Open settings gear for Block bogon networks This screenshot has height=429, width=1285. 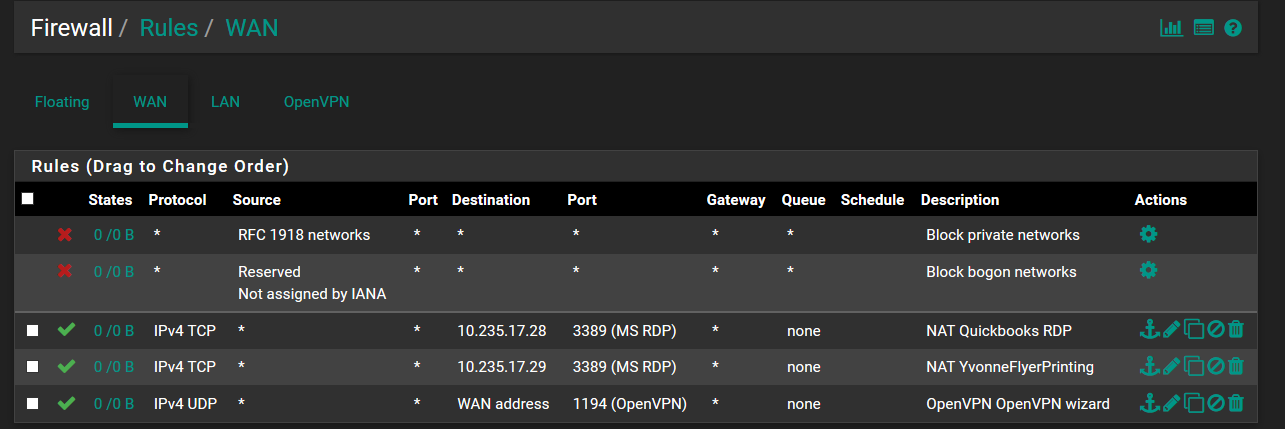[x=1148, y=271]
